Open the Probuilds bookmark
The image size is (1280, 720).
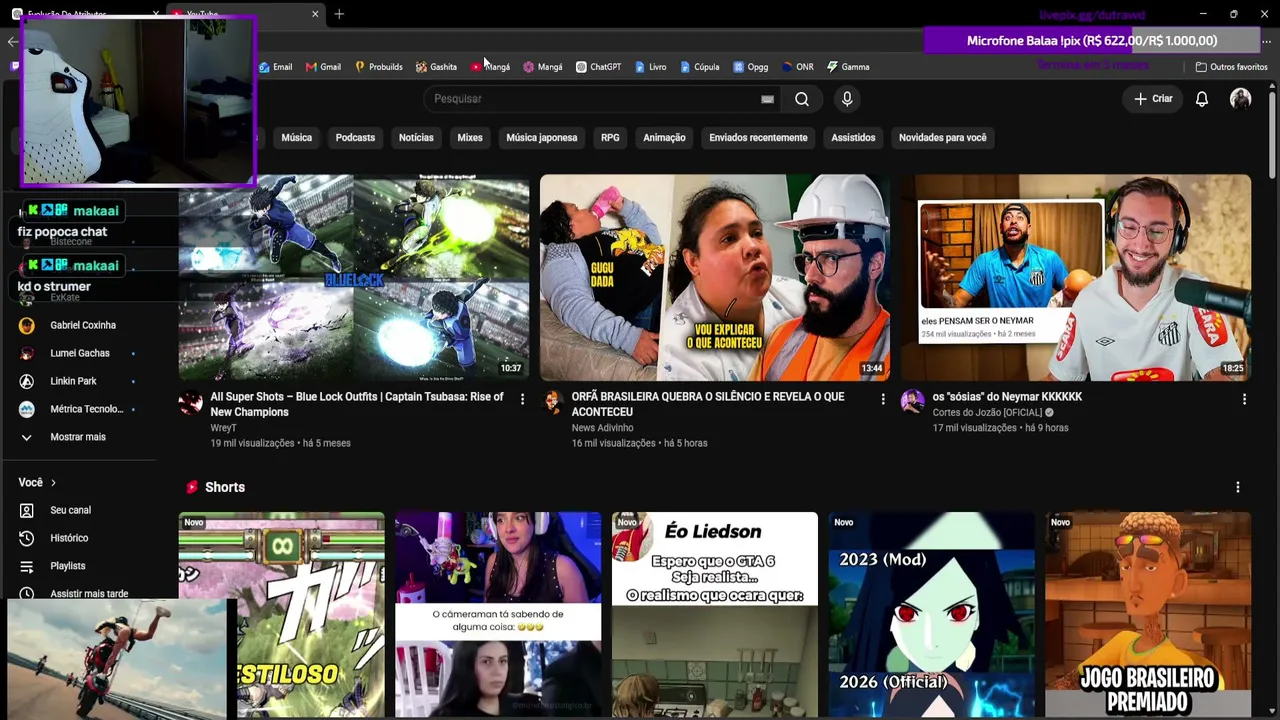tap(378, 67)
